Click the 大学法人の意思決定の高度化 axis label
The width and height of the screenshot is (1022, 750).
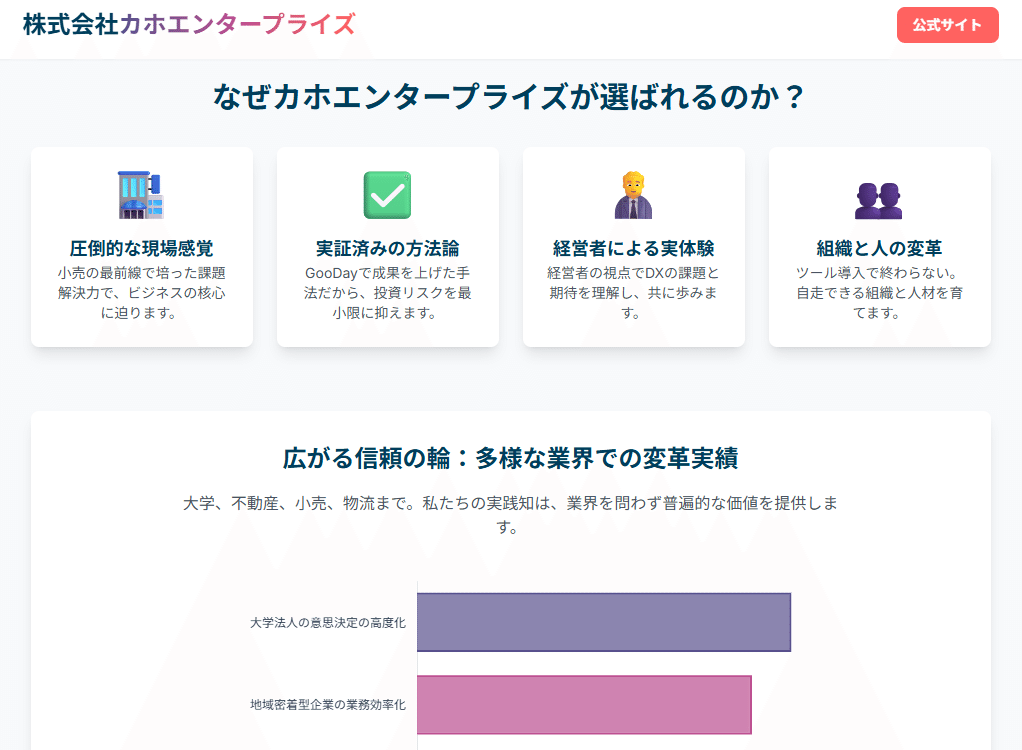coord(327,622)
